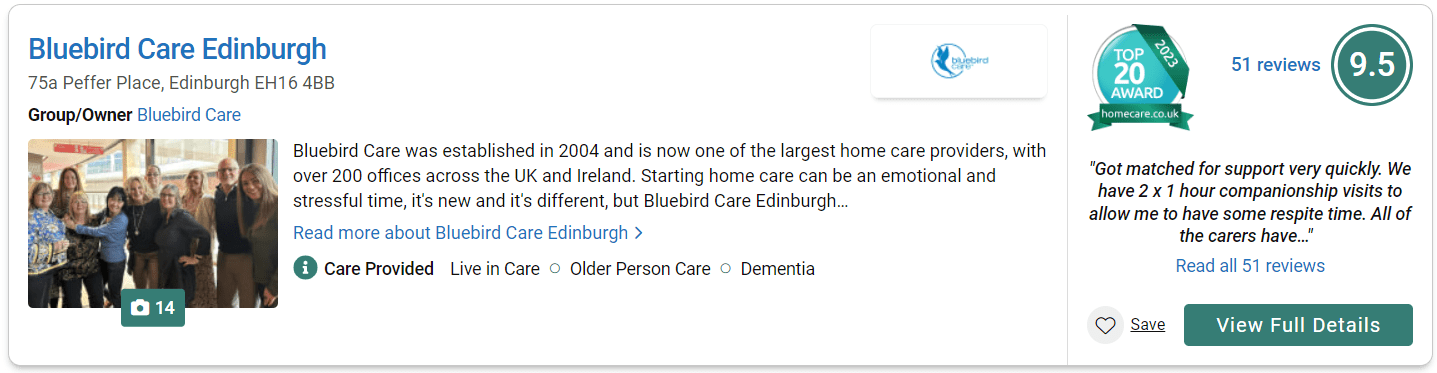Click the camera icon on photo badge
The height and width of the screenshot is (373, 1437).
140,308
